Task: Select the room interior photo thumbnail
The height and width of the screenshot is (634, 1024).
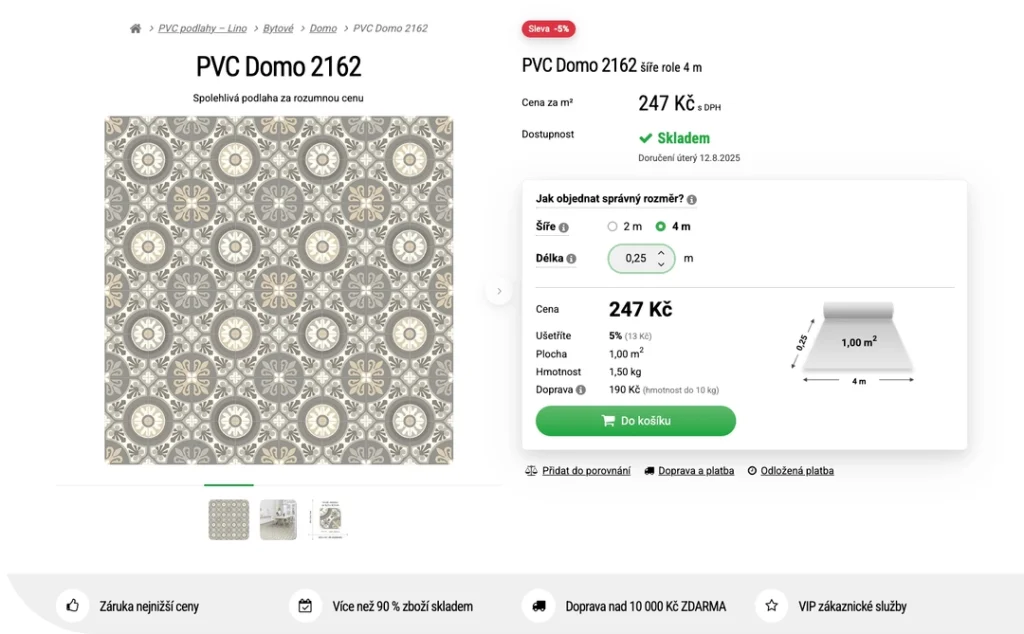Action: click(278, 520)
